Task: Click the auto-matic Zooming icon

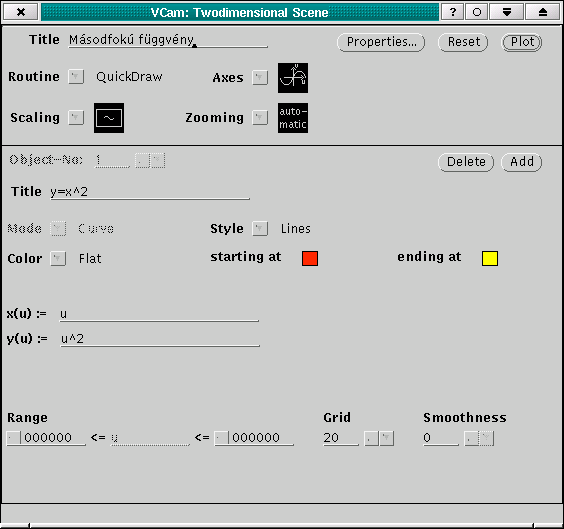Action: [x=293, y=118]
